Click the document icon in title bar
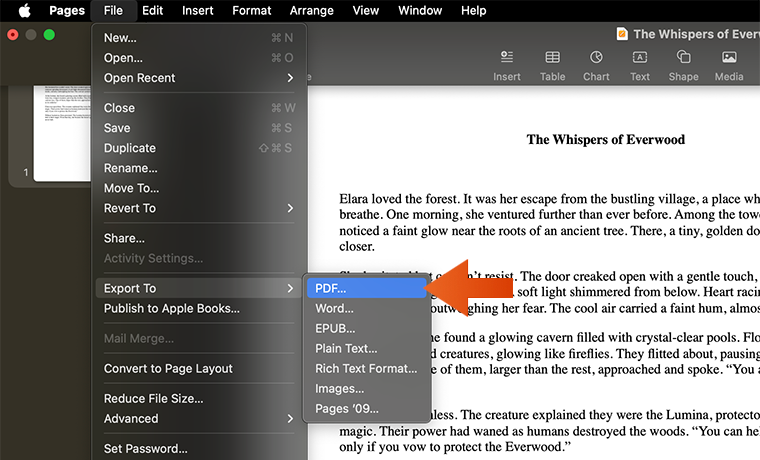The height and width of the screenshot is (460, 760). point(622,34)
